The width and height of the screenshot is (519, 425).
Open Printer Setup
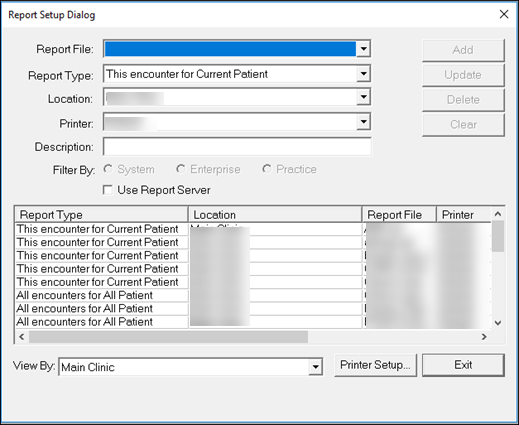[x=375, y=365]
